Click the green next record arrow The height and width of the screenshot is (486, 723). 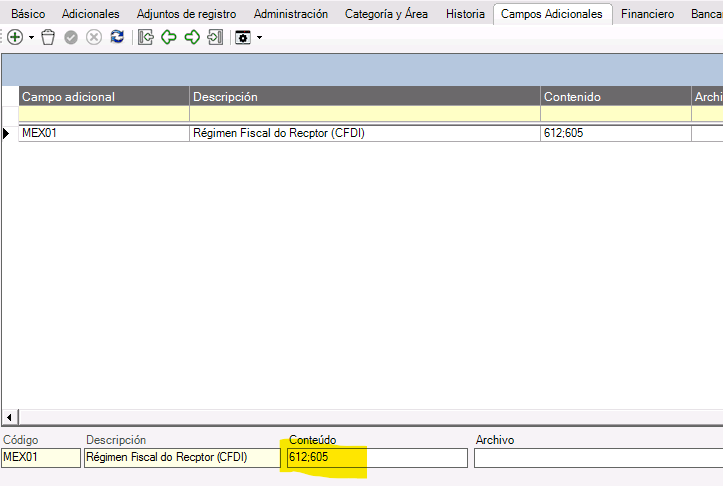tap(192, 37)
